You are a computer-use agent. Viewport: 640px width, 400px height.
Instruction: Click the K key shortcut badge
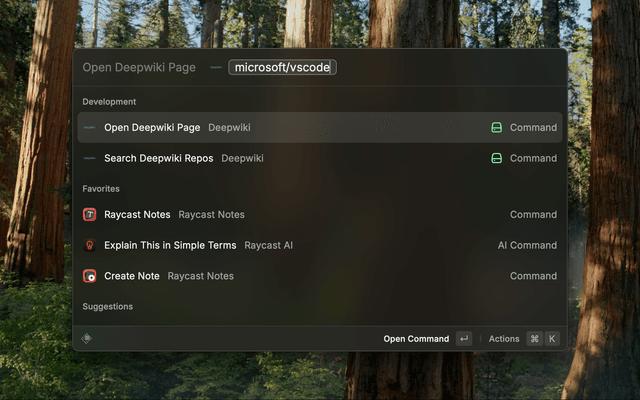(x=552, y=339)
